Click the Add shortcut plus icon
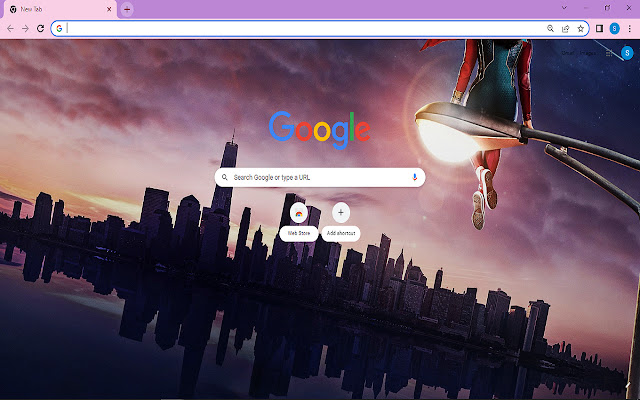This screenshot has height=400, width=640. coord(341,213)
